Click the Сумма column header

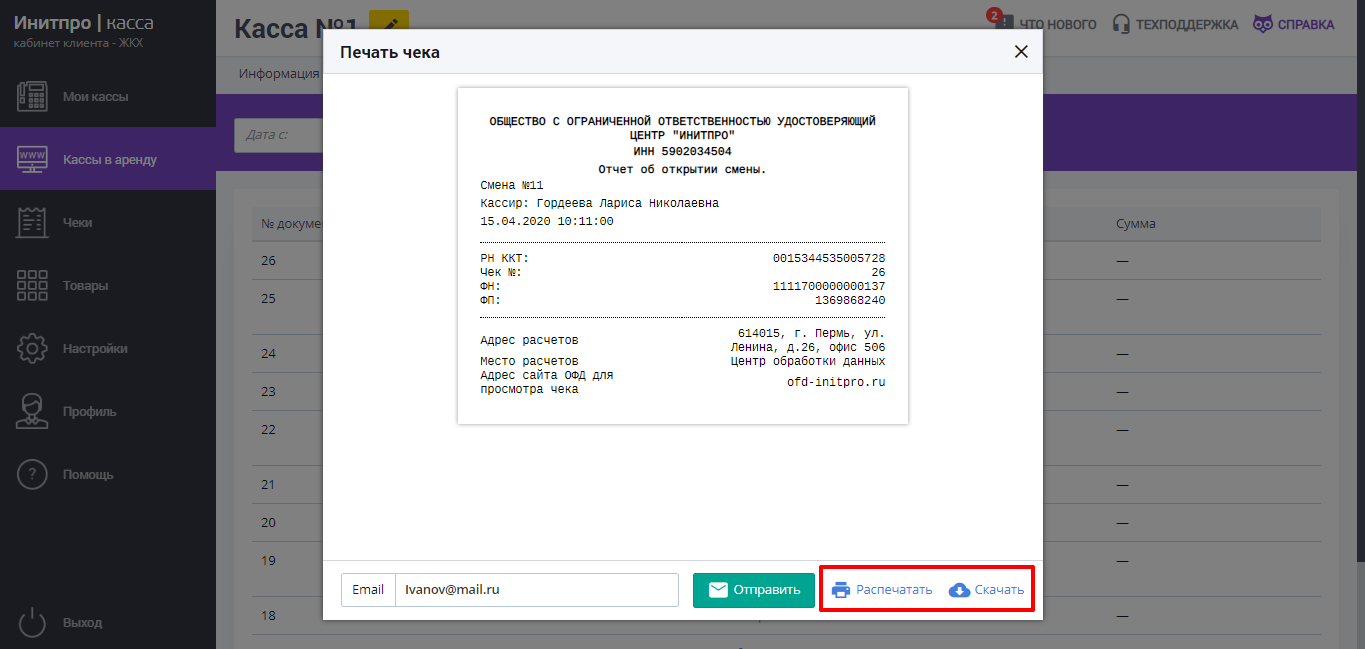tap(1135, 224)
